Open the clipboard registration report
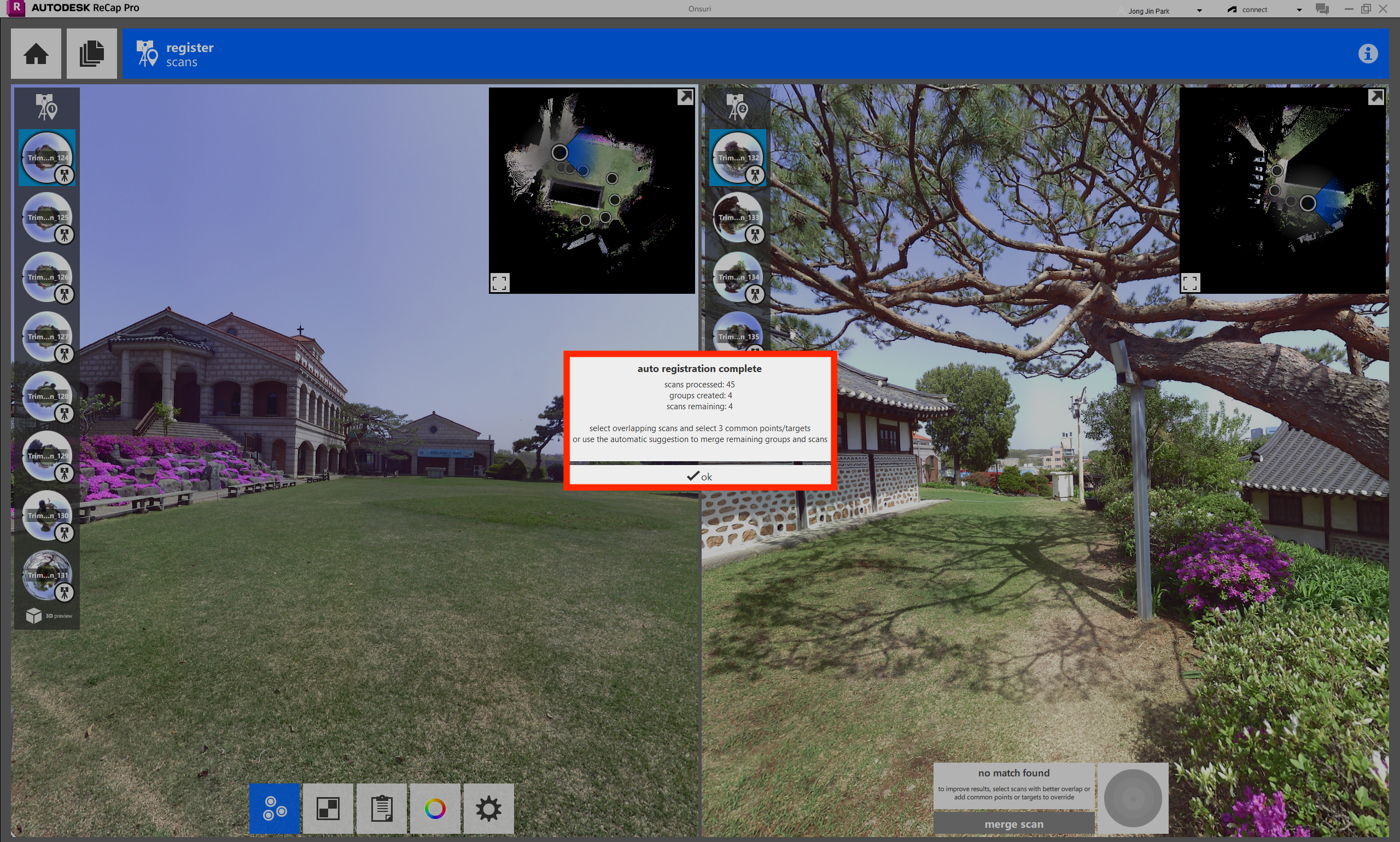Viewport: 1400px width, 842px height. 381,808
